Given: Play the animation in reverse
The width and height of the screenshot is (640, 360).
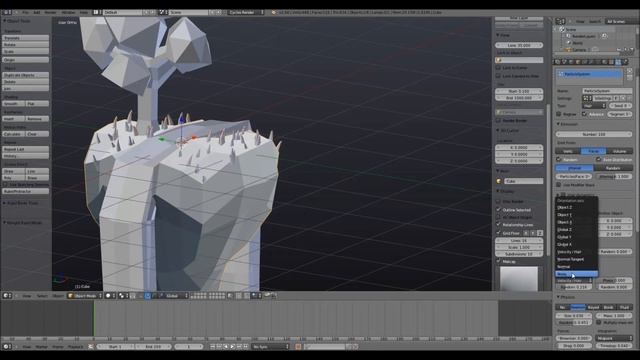Looking at the screenshot, I should [x=226, y=347].
